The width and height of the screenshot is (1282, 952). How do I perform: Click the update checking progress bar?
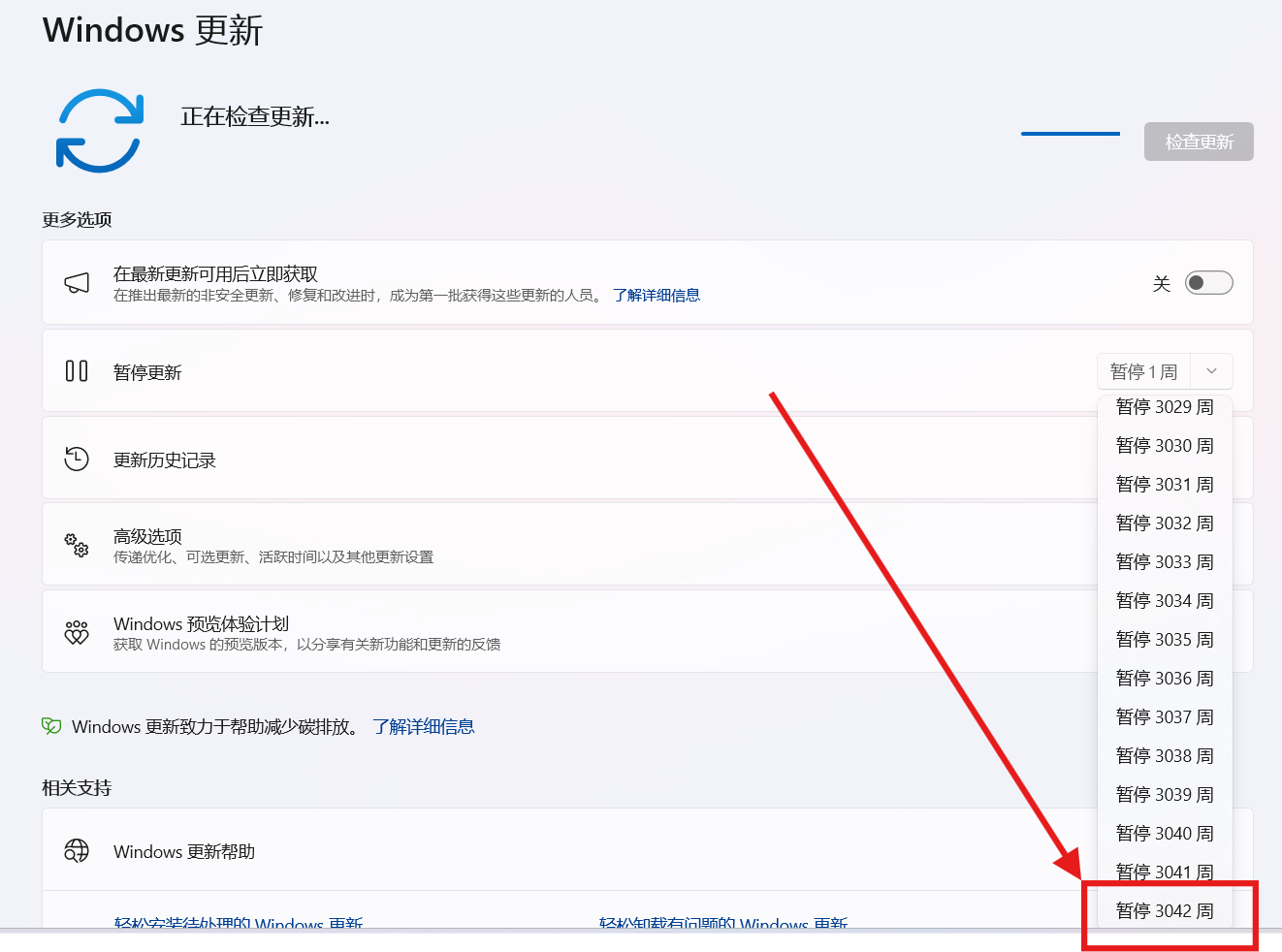1071,134
